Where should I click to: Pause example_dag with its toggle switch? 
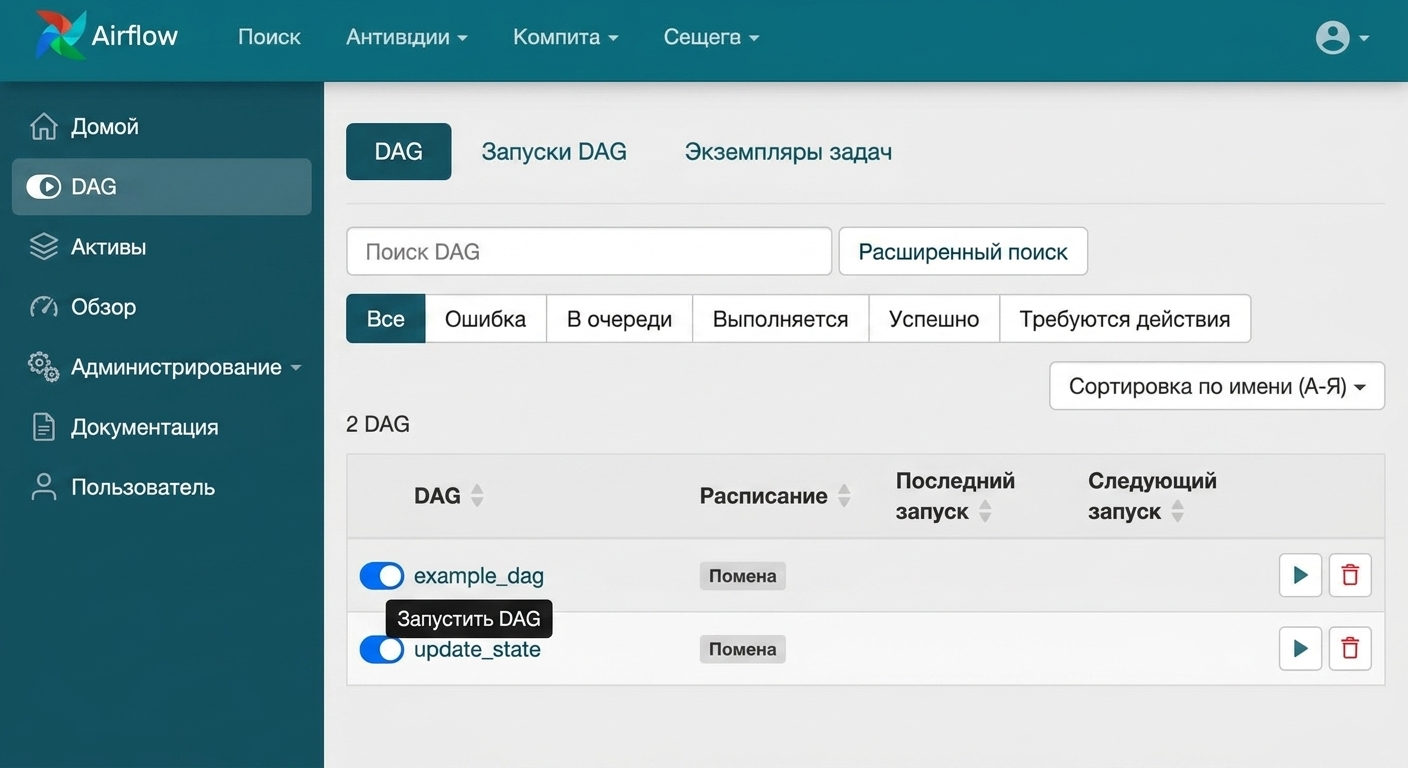[381, 576]
